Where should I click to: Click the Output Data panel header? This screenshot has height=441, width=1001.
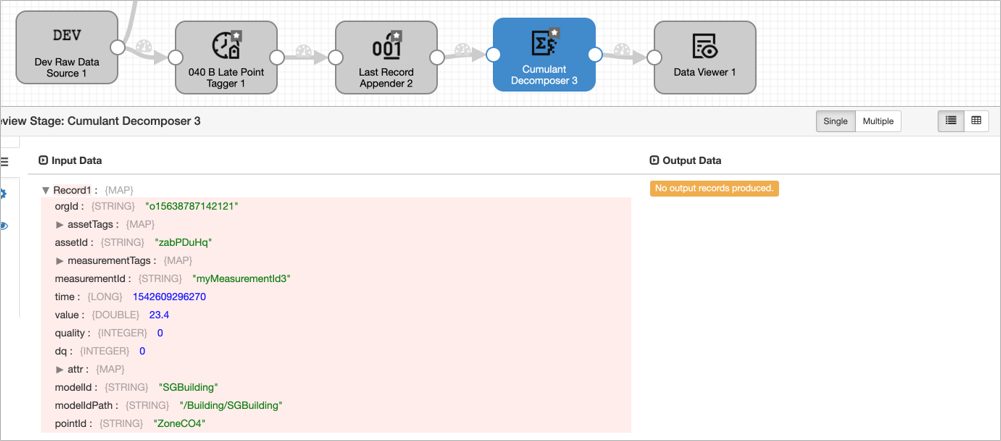[685, 160]
